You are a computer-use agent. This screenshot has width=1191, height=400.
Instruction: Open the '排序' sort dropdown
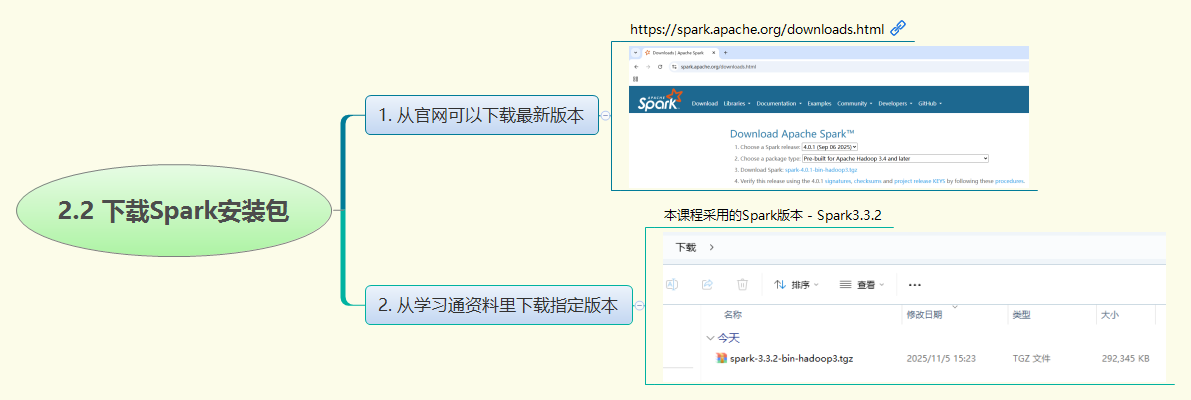click(796, 285)
